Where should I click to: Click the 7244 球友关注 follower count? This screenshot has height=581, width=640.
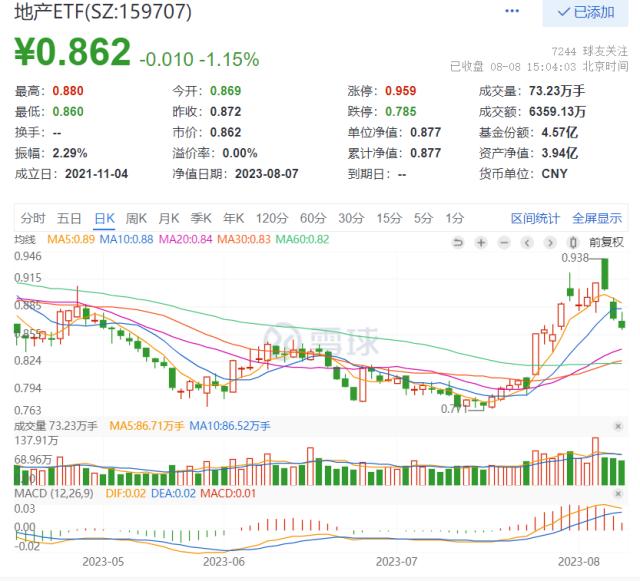[589, 51]
